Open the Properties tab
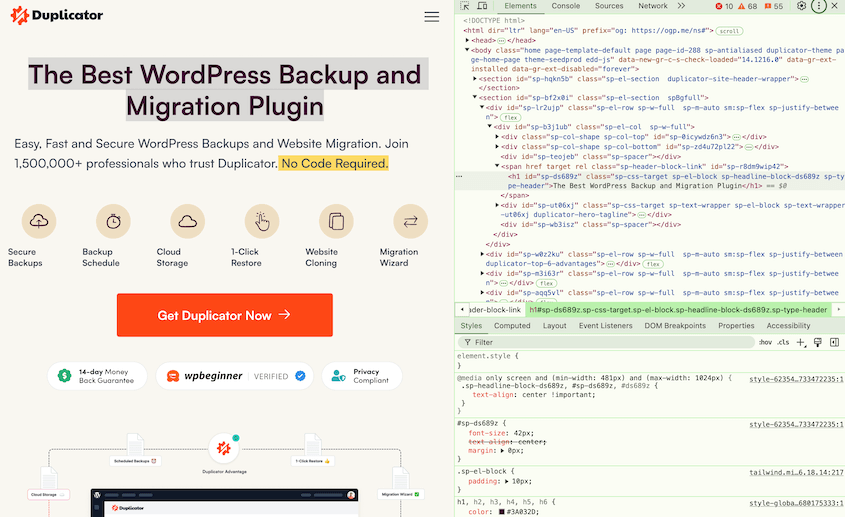The height and width of the screenshot is (517, 845). [736, 326]
